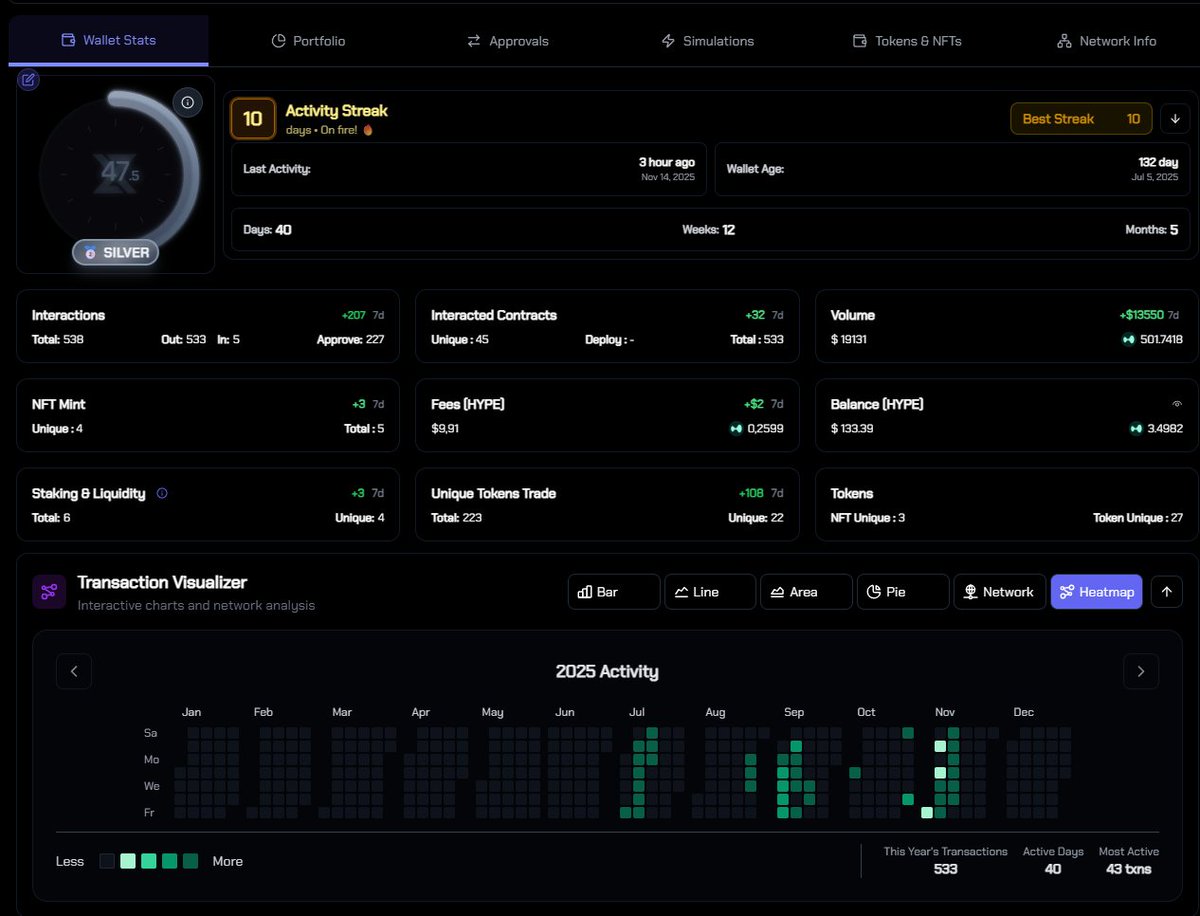Select the Bar chart view
Viewport: 1200px width, 916px height.
614,592
